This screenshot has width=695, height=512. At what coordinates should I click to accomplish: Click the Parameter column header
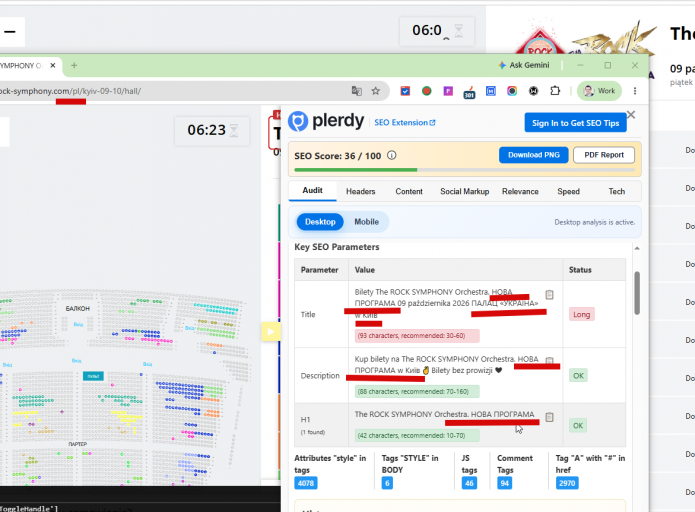(319, 270)
